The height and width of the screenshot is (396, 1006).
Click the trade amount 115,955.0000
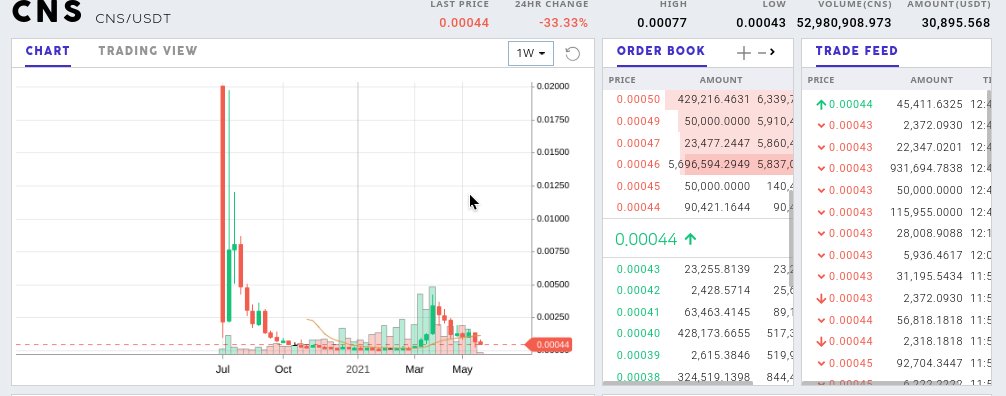[x=927, y=212]
